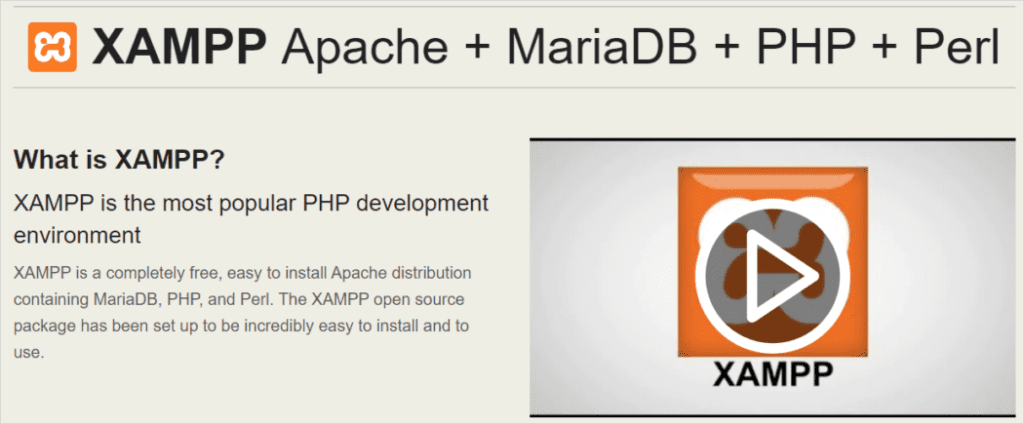
Task: Click the "most popular PHP development environment" subheading
Action: 251,203
